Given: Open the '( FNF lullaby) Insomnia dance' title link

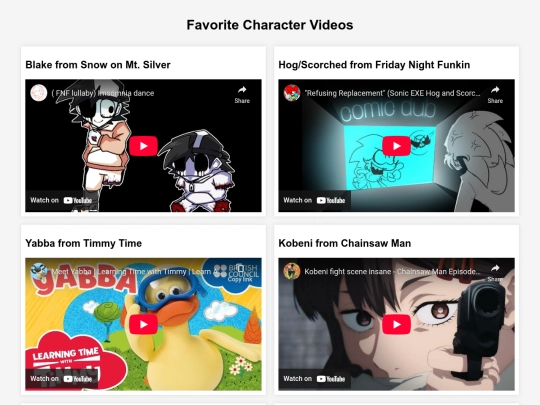Looking at the screenshot, I should (103, 93).
